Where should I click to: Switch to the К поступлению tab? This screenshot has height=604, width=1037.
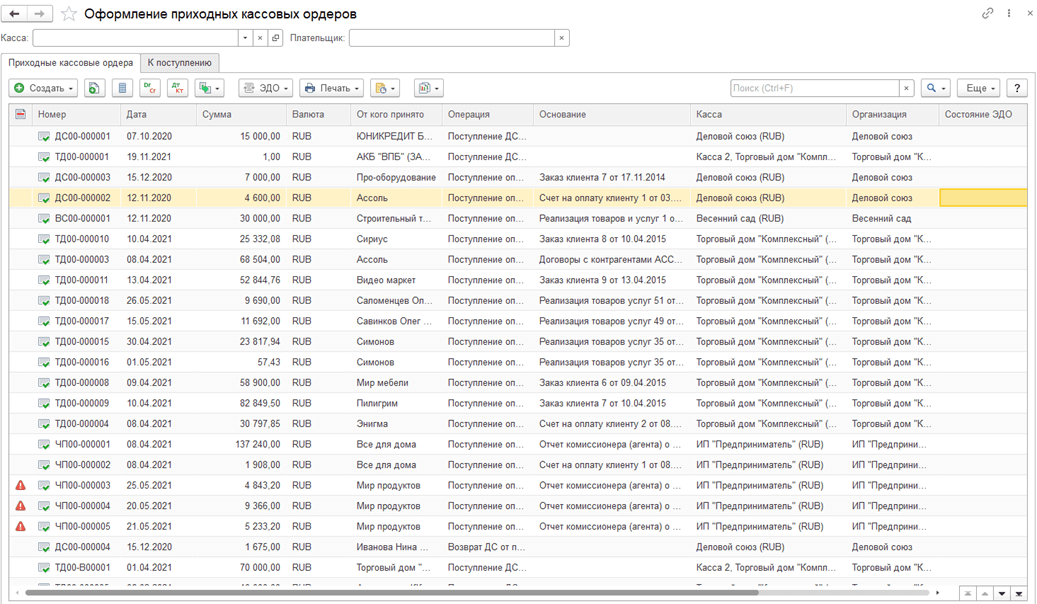coord(179,63)
